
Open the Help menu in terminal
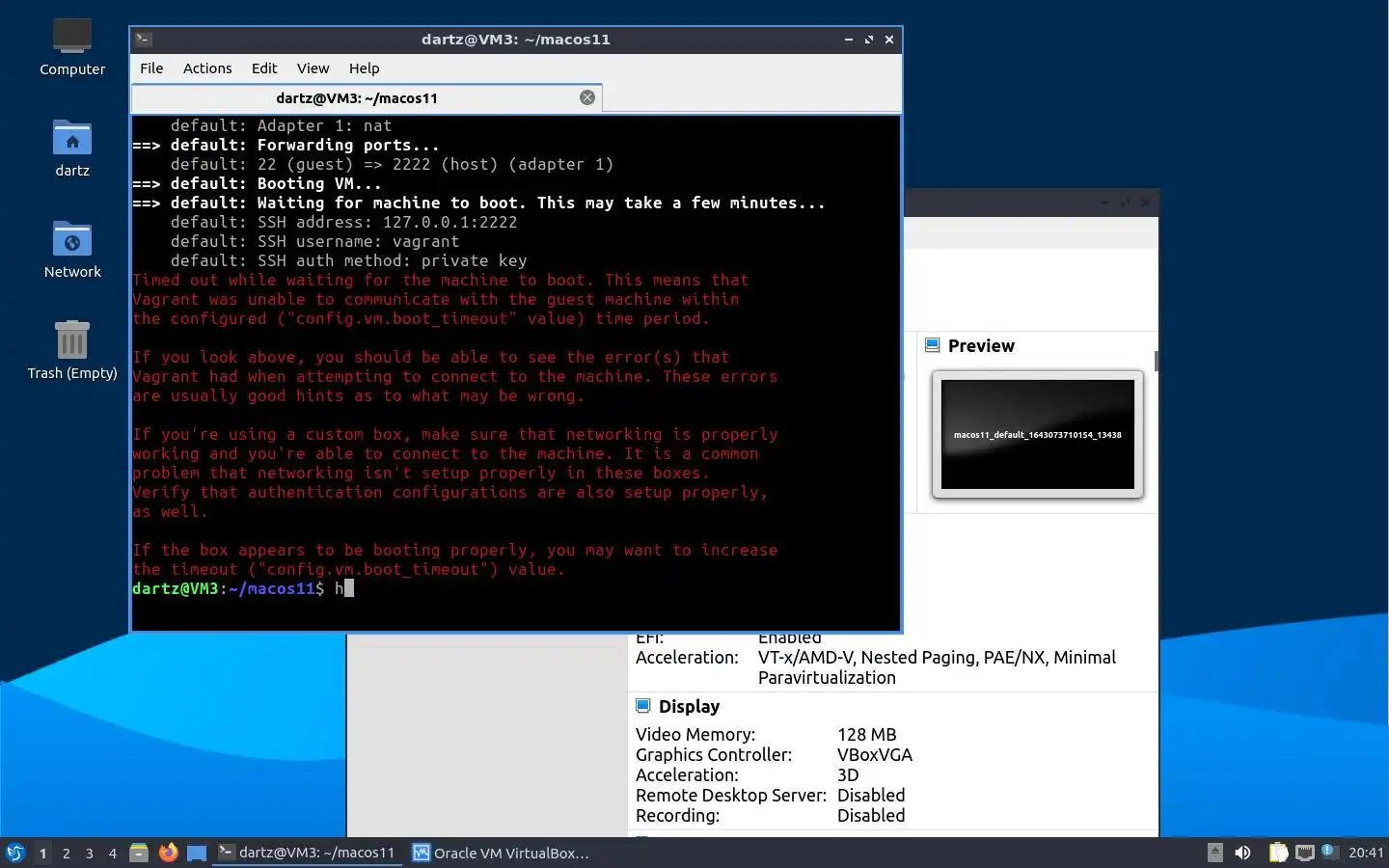(365, 68)
